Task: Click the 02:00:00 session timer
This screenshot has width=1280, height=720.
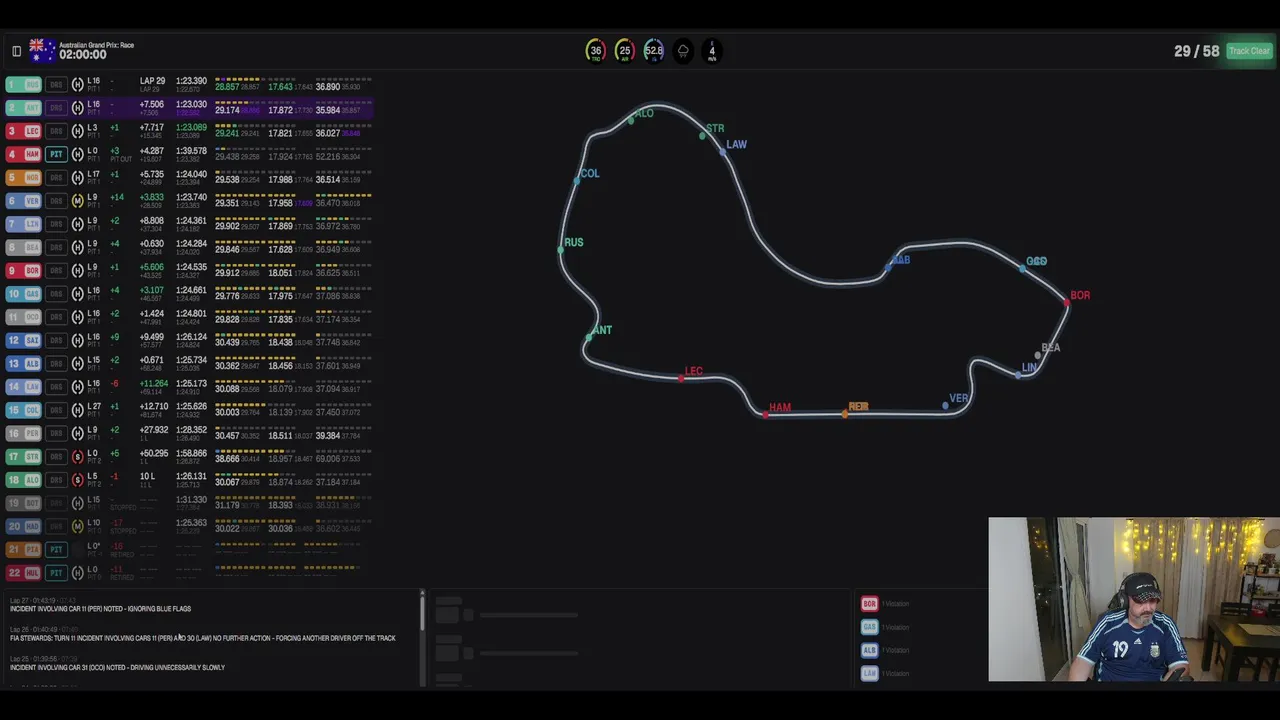Action: 83,55
